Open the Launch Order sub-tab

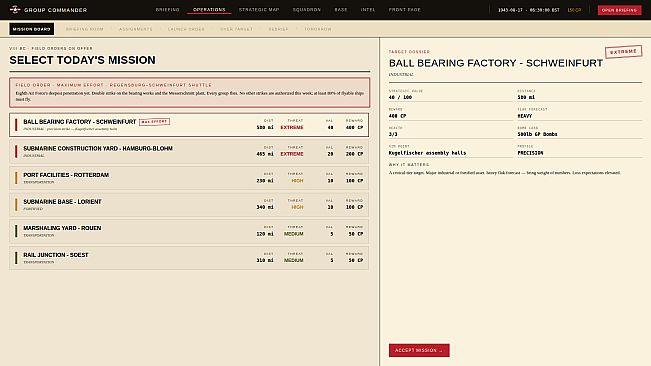coord(186,29)
